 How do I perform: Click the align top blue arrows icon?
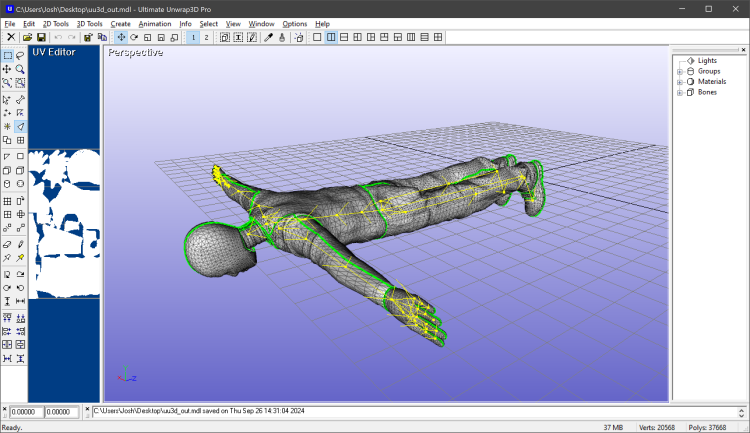[x=7, y=318]
